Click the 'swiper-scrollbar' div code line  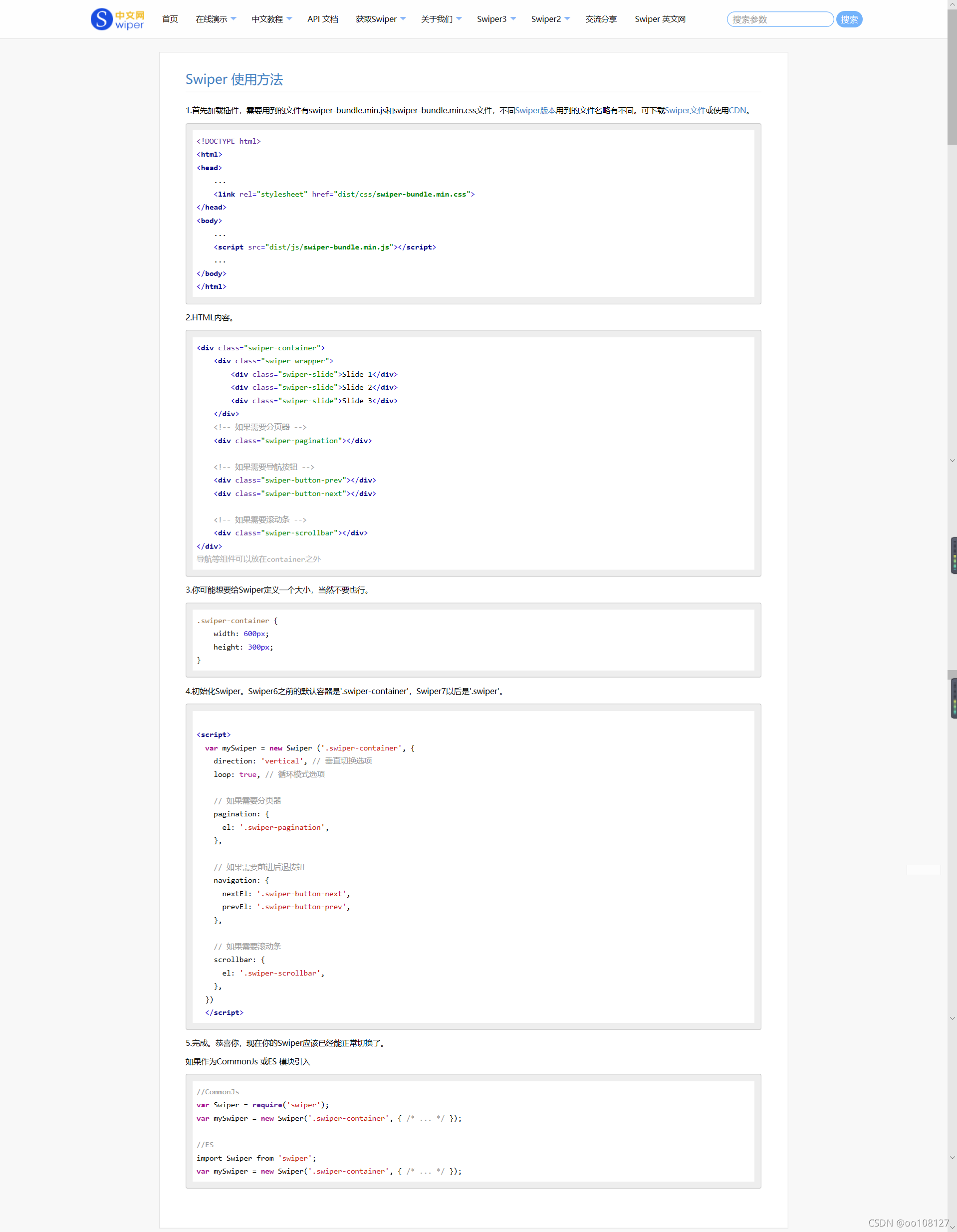(290, 532)
